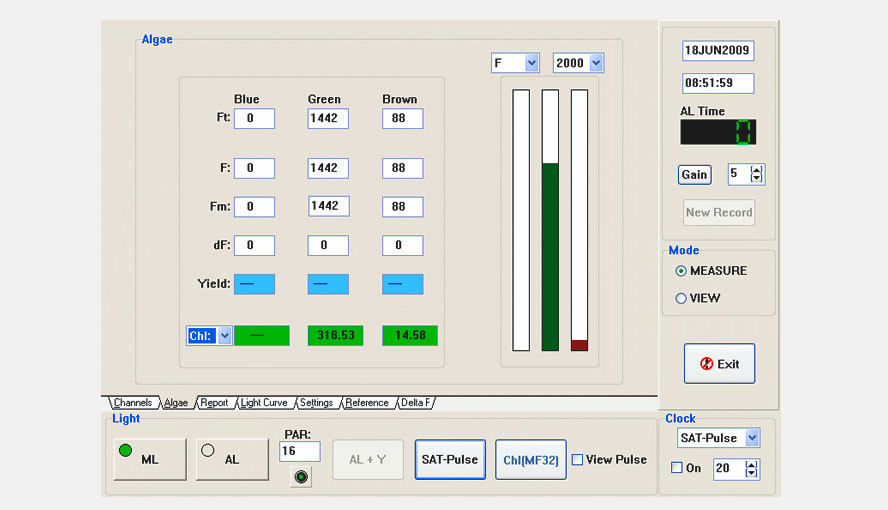The height and width of the screenshot is (510, 888).
Task: Click the clock interval field showing 20
Action: pos(729,469)
